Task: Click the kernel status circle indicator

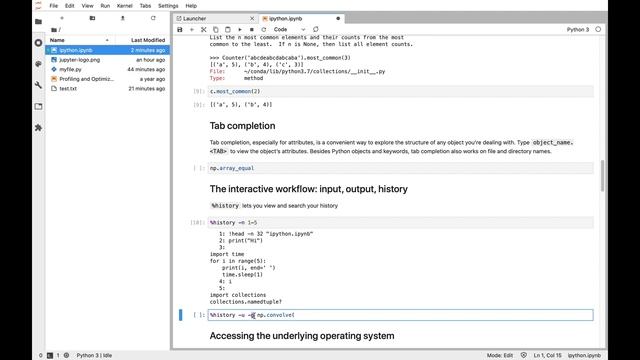Action: click(598, 29)
